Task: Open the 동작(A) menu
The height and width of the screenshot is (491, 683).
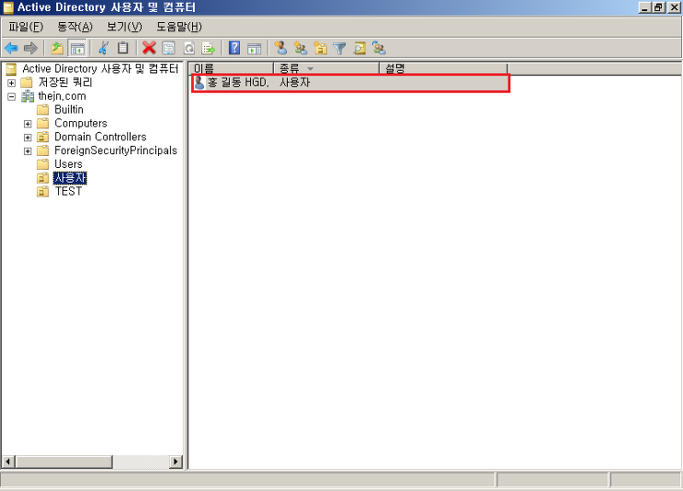Action: [75, 27]
